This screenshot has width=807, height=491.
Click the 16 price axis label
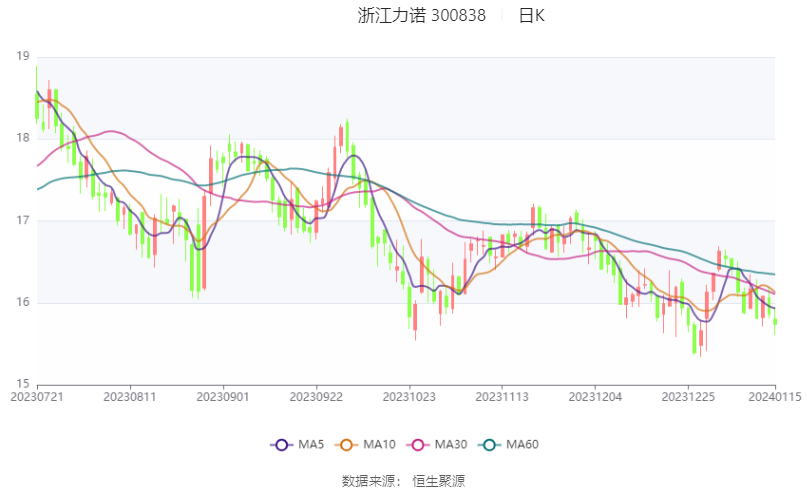pyautogui.click(x=23, y=302)
